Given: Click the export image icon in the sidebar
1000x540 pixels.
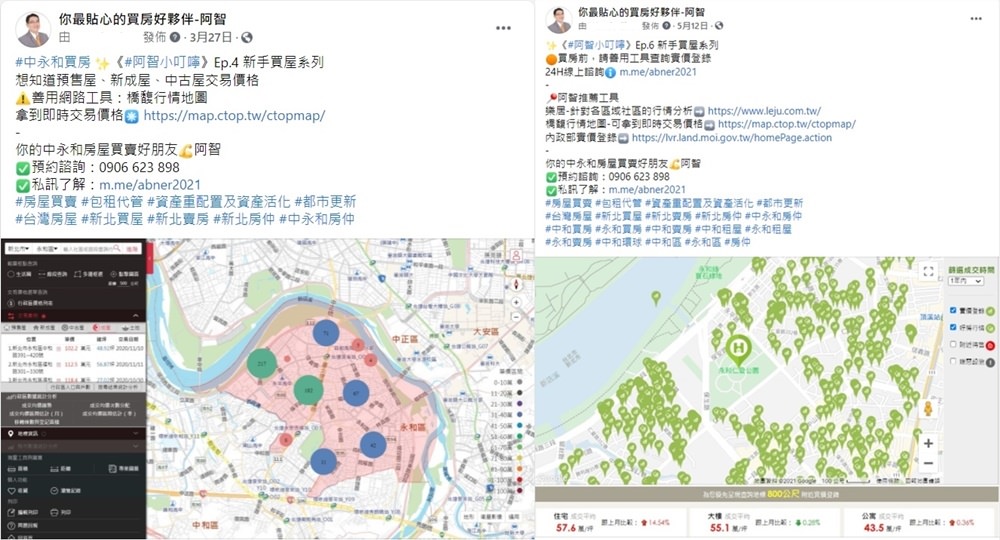Looking at the screenshot, I should (113, 469).
